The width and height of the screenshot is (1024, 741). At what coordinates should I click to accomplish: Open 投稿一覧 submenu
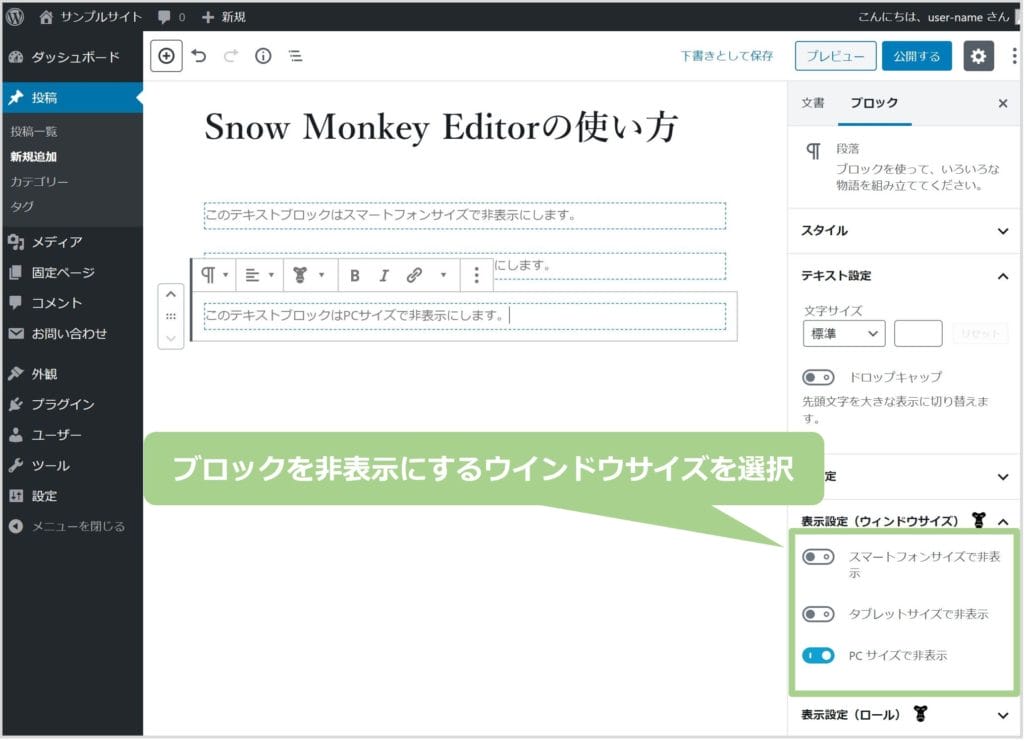point(34,132)
